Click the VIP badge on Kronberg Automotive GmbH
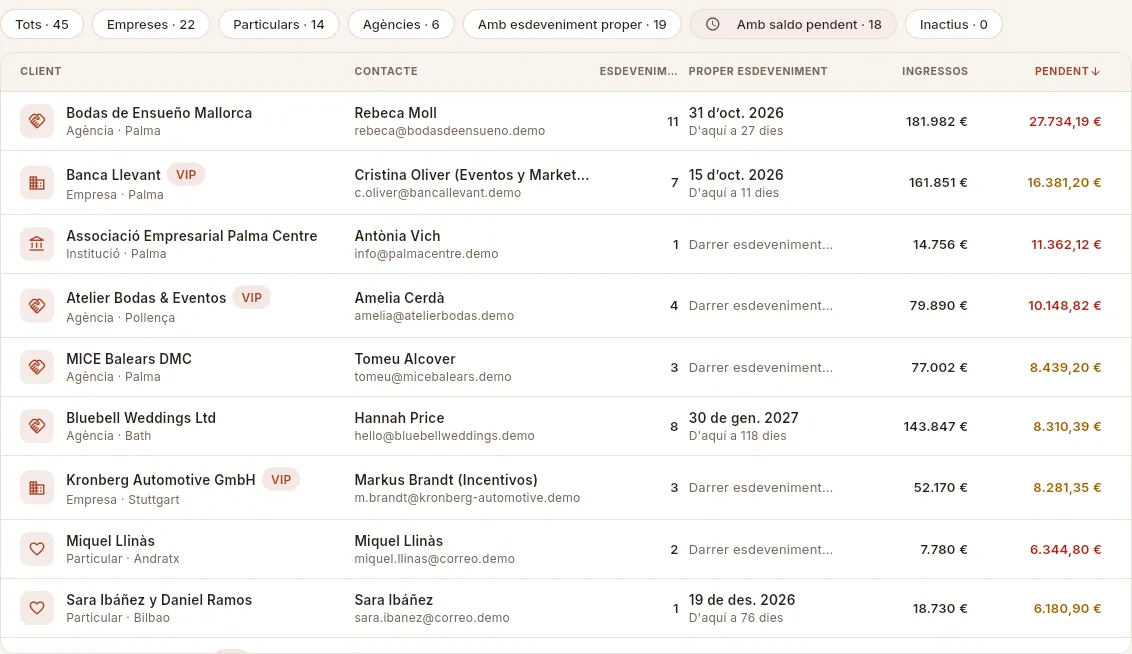The width and height of the screenshot is (1132, 654). point(281,479)
